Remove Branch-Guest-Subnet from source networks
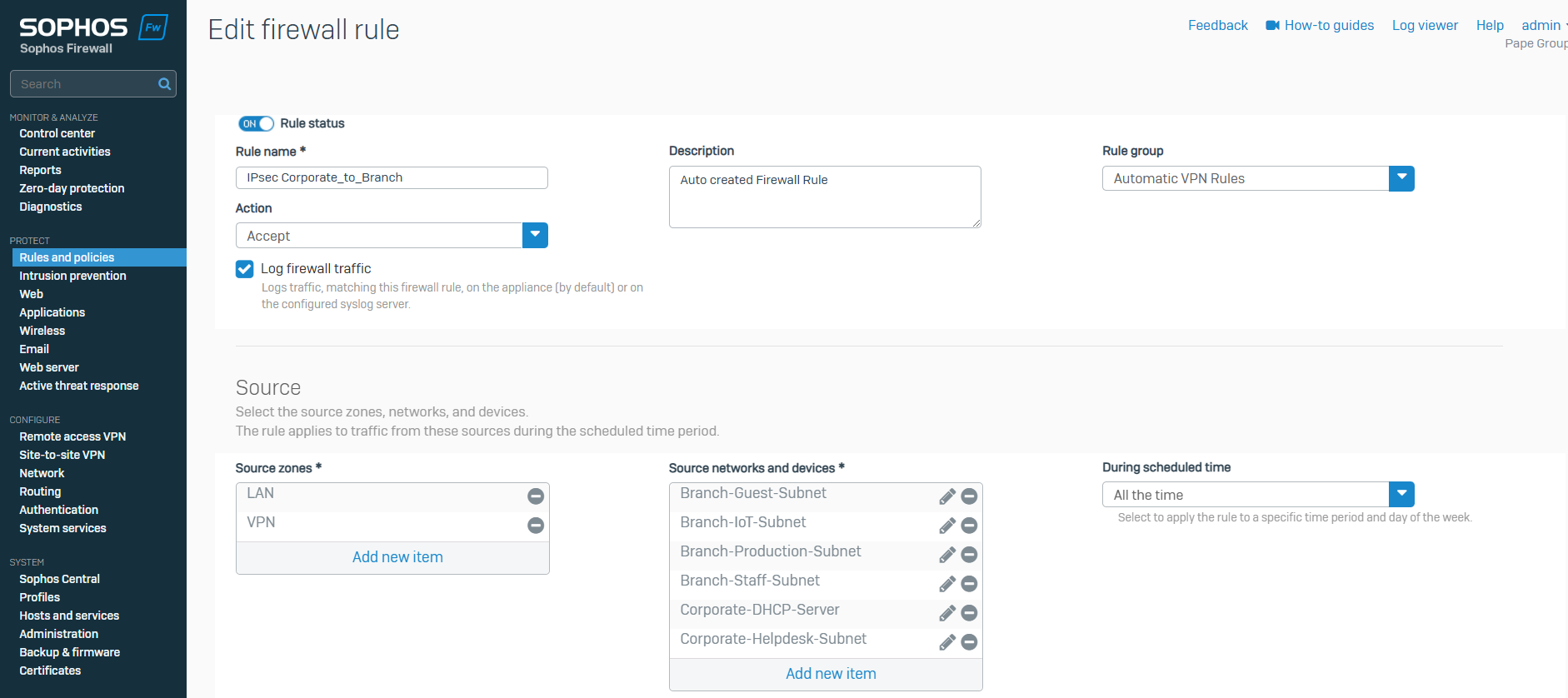The width and height of the screenshot is (1568, 698). coord(969,496)
